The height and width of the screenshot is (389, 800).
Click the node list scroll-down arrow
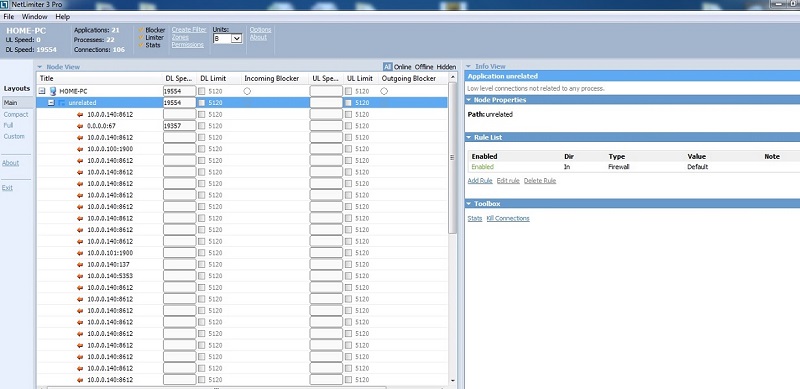pos(452,380)
